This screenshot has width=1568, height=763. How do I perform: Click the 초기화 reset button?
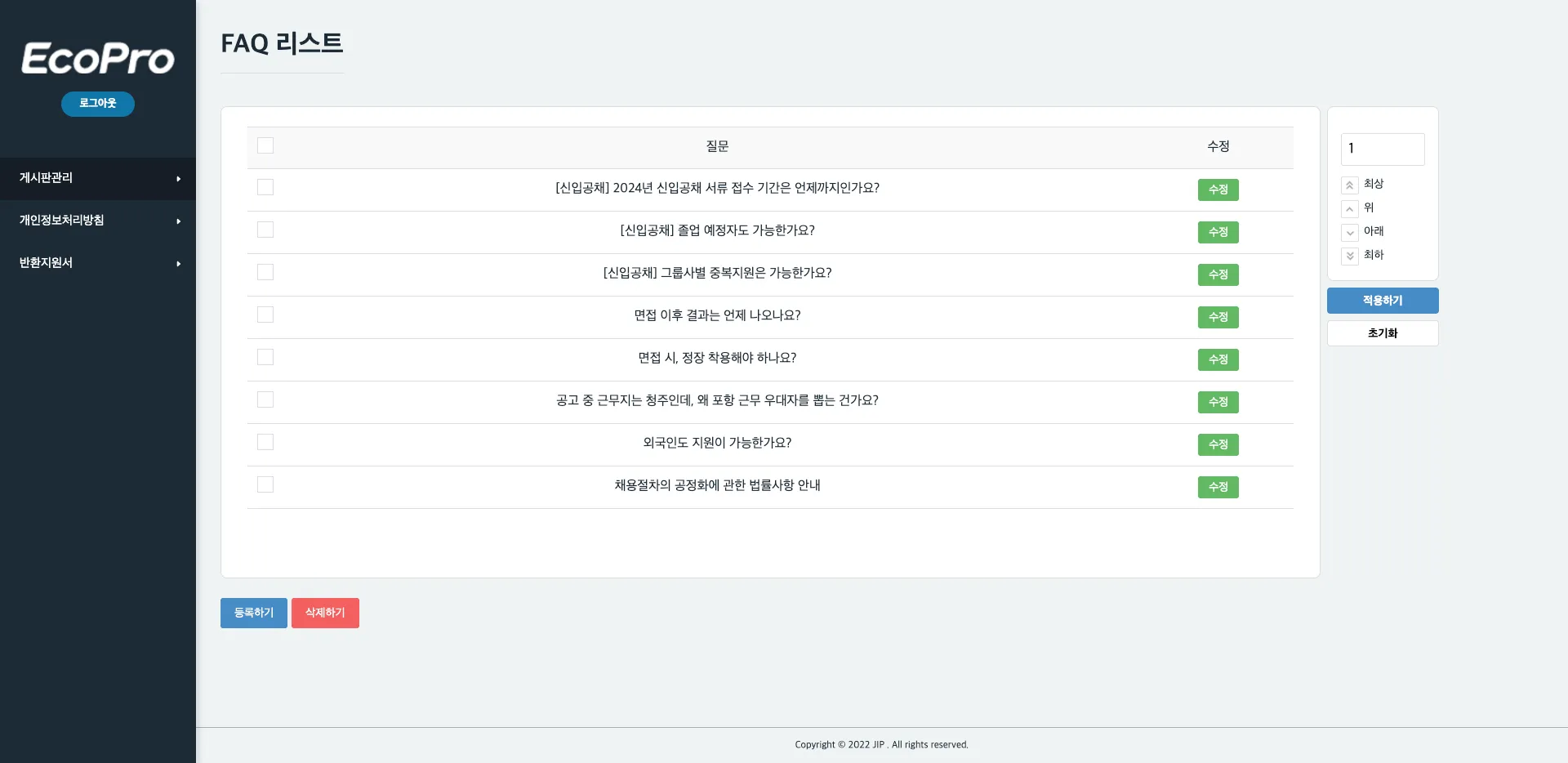(x=1383, y=333)
